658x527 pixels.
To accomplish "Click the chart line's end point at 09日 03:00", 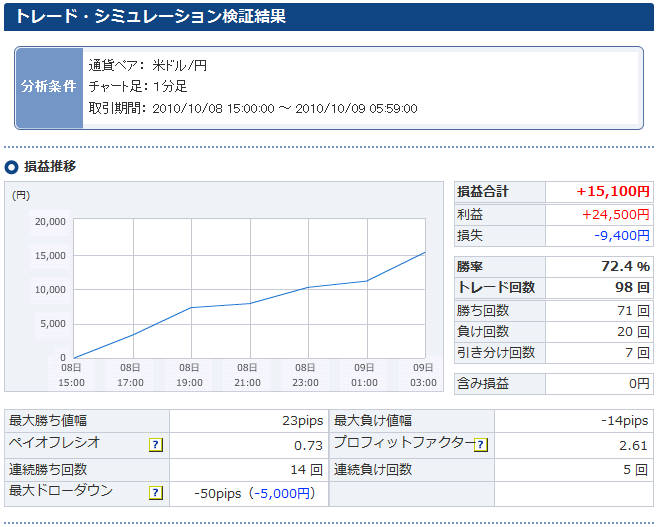I will click(x=425, y=253).
